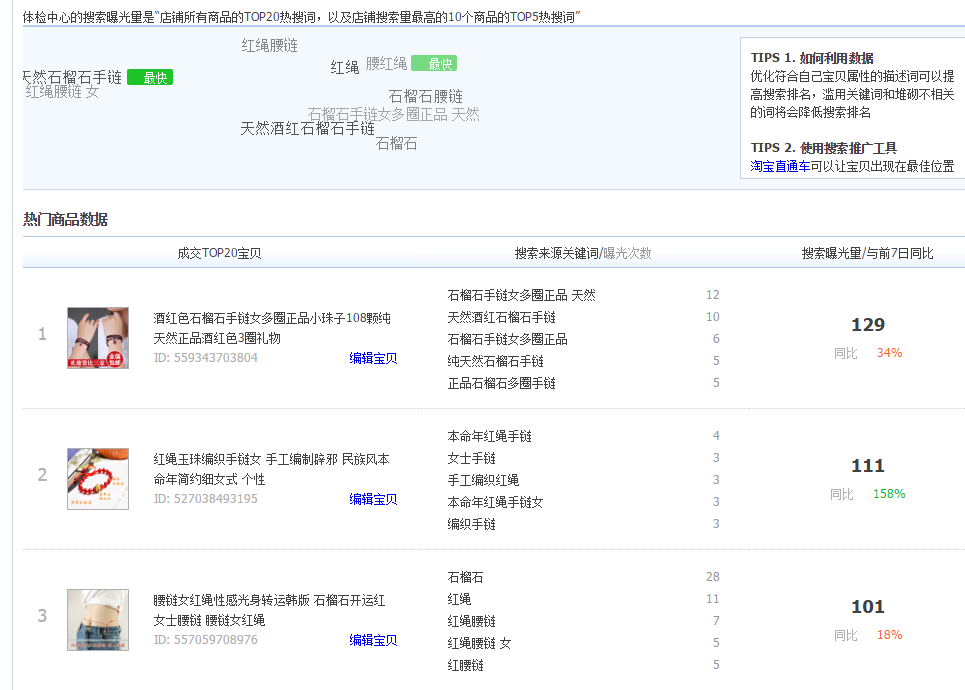Click the 纯天然石榴石手链 keyword in product 1's list

[x=495, y=361]
